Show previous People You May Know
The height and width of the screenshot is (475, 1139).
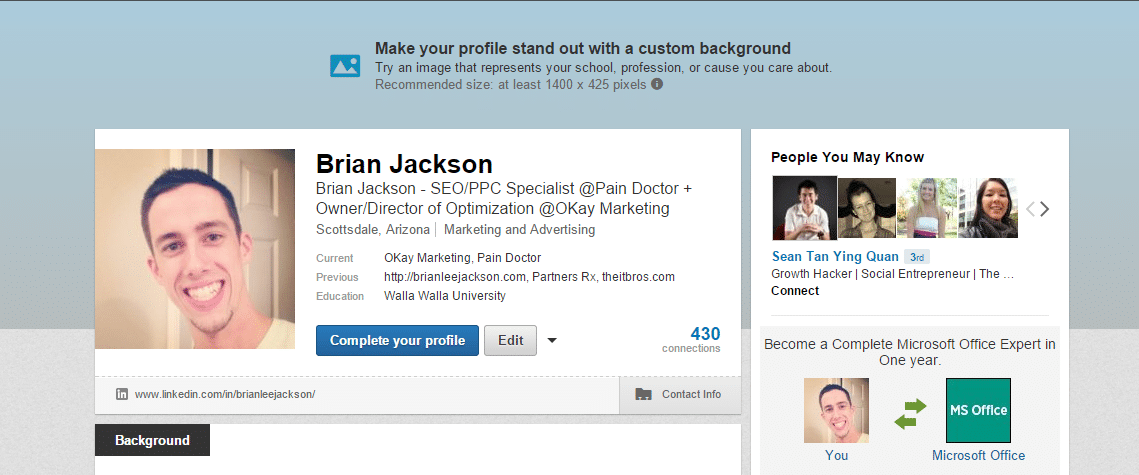pos(1029,209)
